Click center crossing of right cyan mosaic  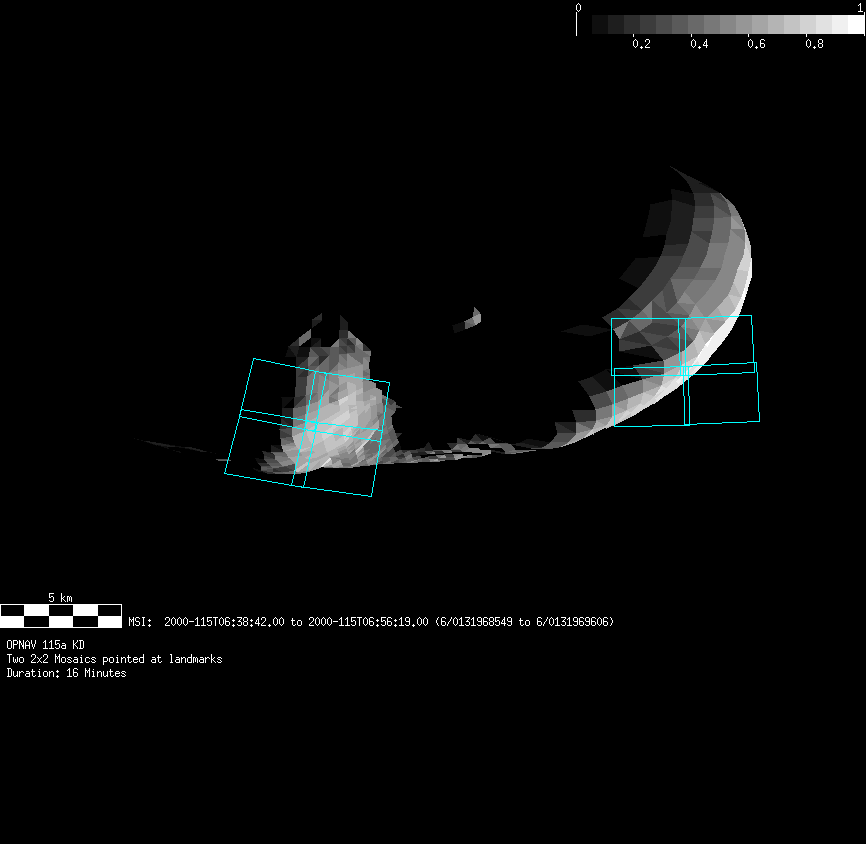pos(684,369)
